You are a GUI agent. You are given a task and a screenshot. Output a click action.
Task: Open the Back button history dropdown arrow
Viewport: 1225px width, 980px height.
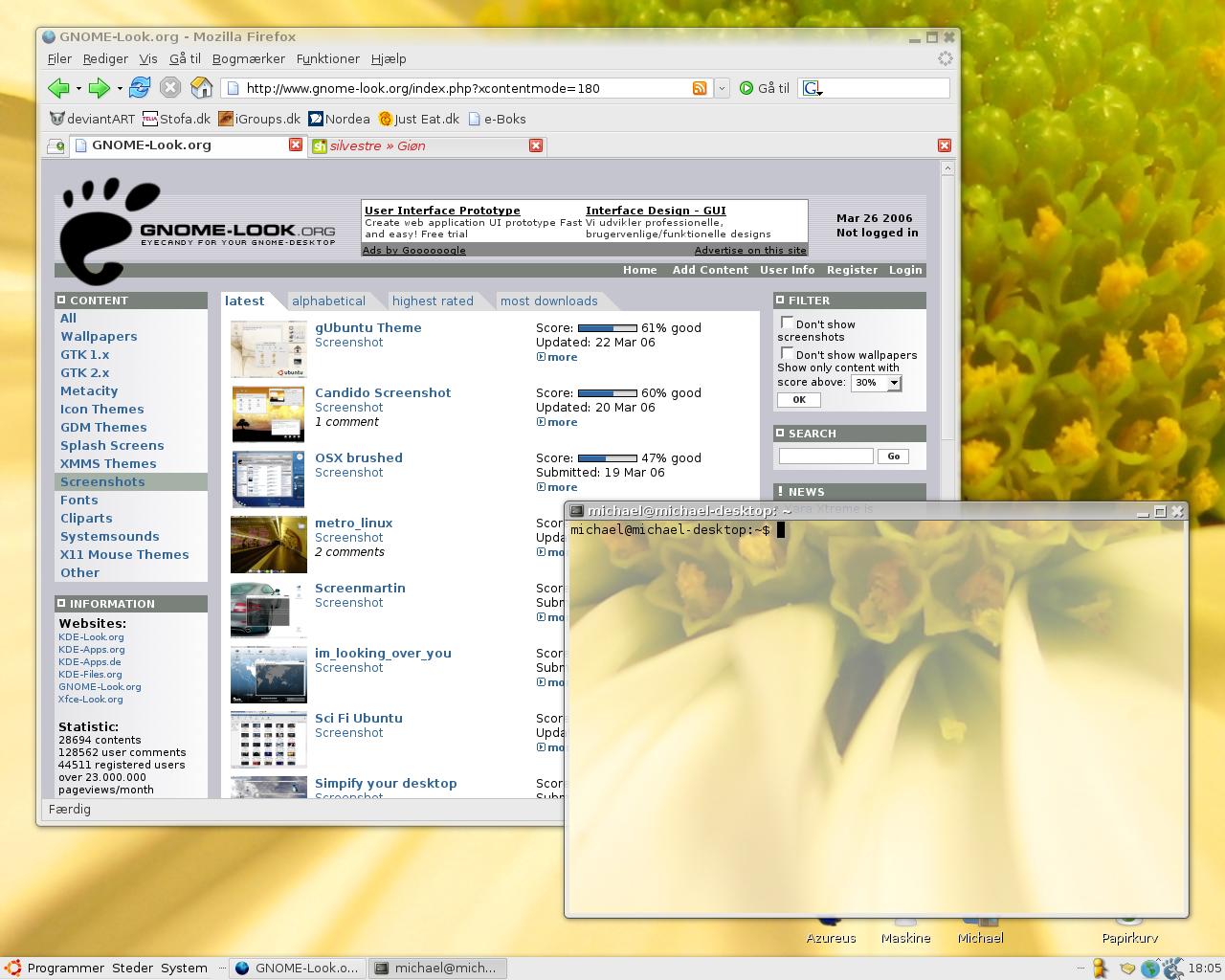(78, 88)
